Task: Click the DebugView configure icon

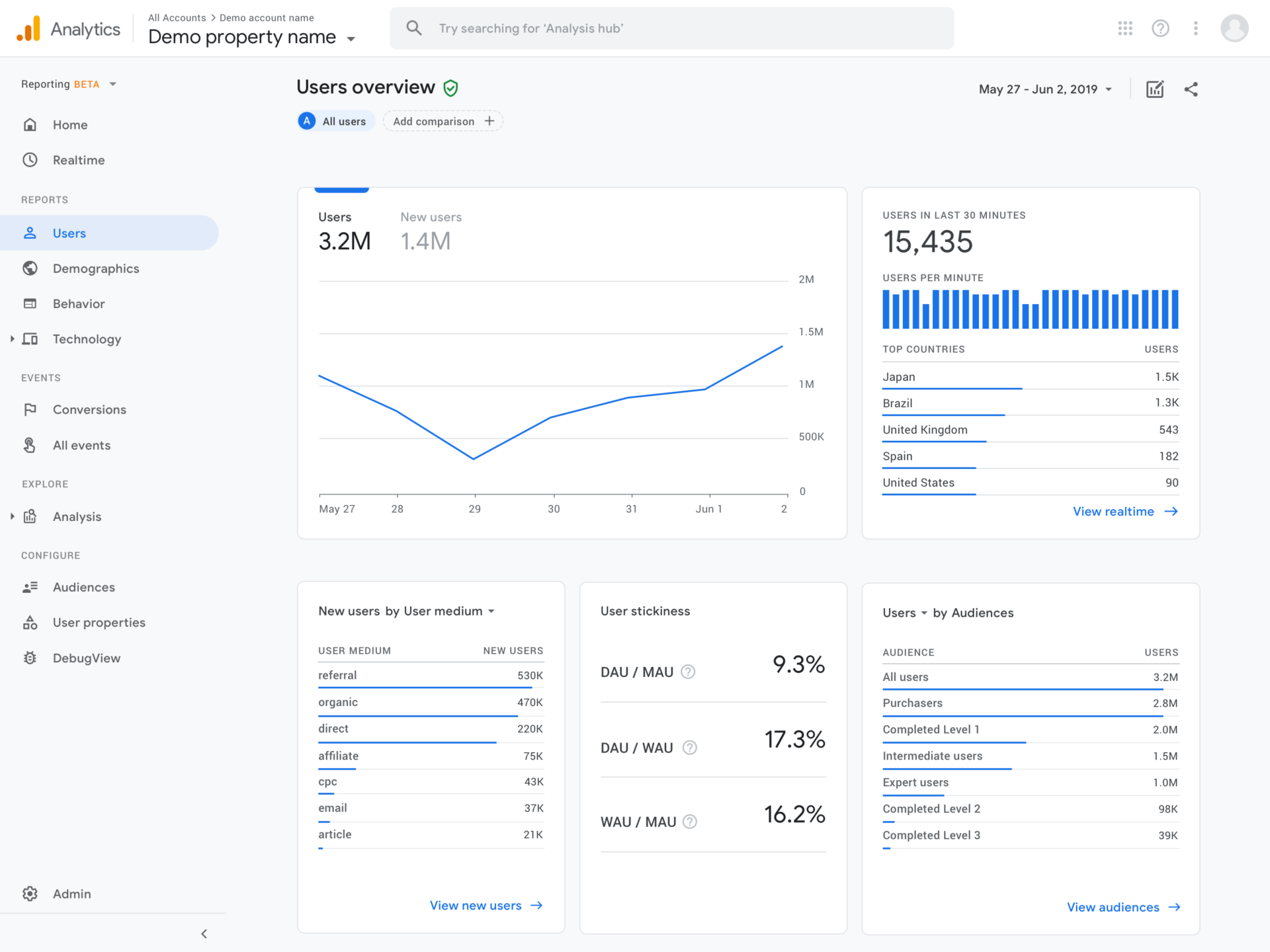Action: [x=30, y=657]
